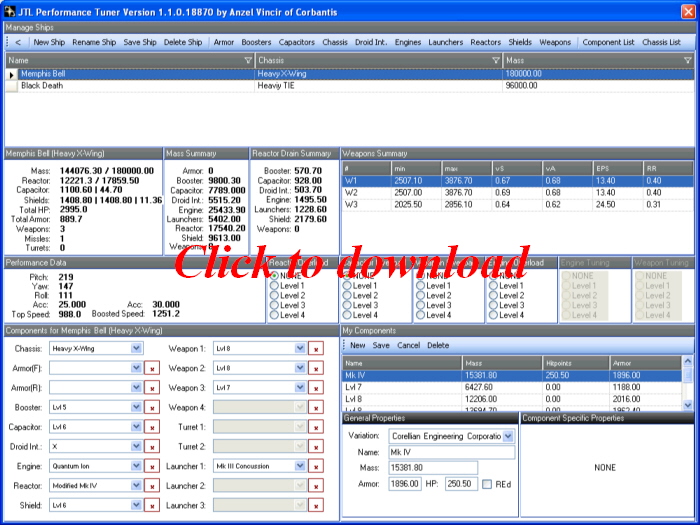Open the Chassis Heavy X-Wing dropdown
This screenshot has width=700, height=525.
click(136, 348)
